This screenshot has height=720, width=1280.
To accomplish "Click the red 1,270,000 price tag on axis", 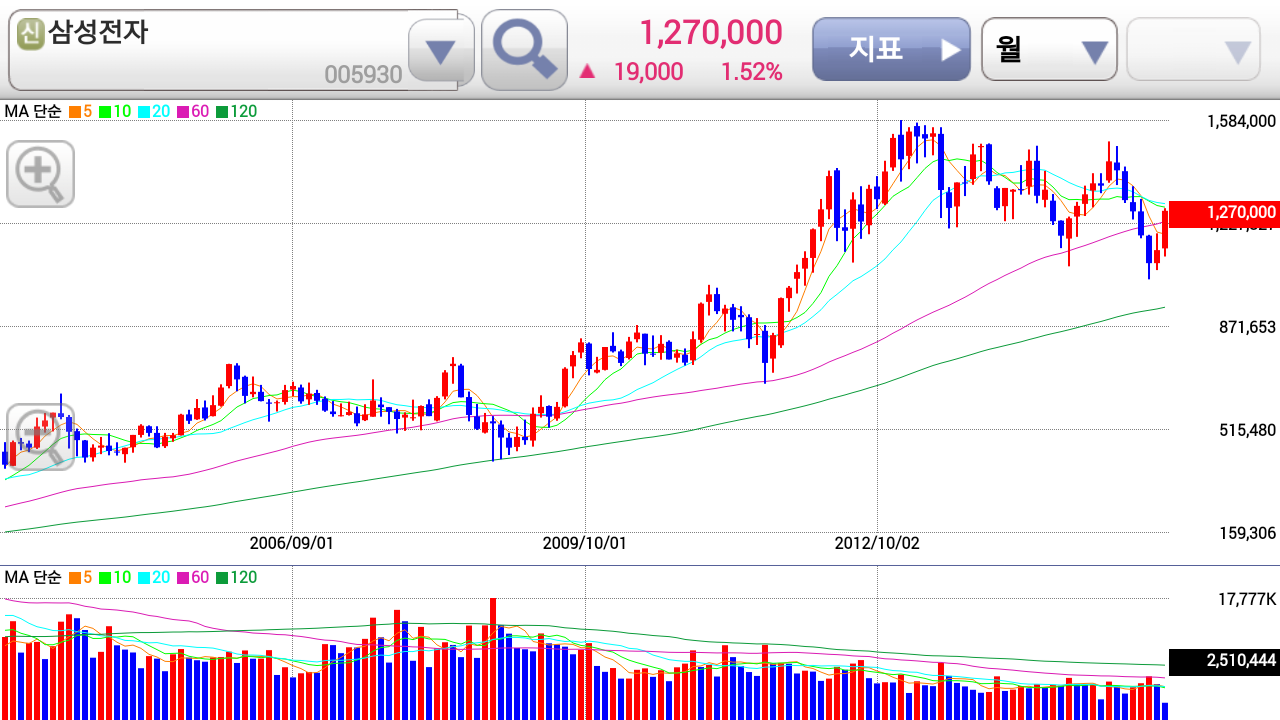I will click(1224, 213).
